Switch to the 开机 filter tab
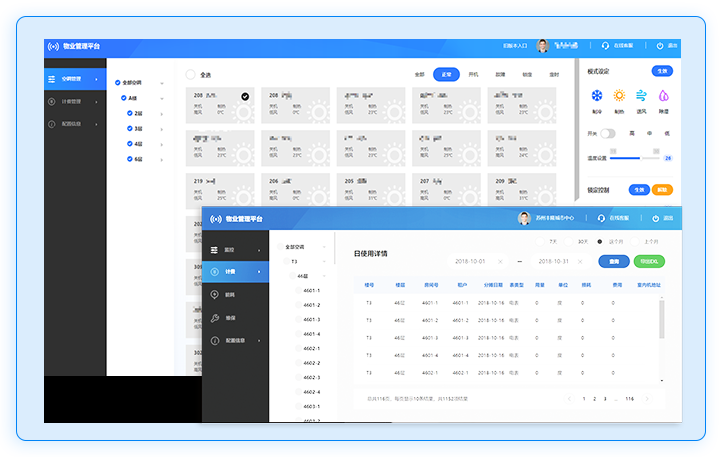The height and width of the screenshot is (457, 722). pyautogui.click(x=473, y=74)
